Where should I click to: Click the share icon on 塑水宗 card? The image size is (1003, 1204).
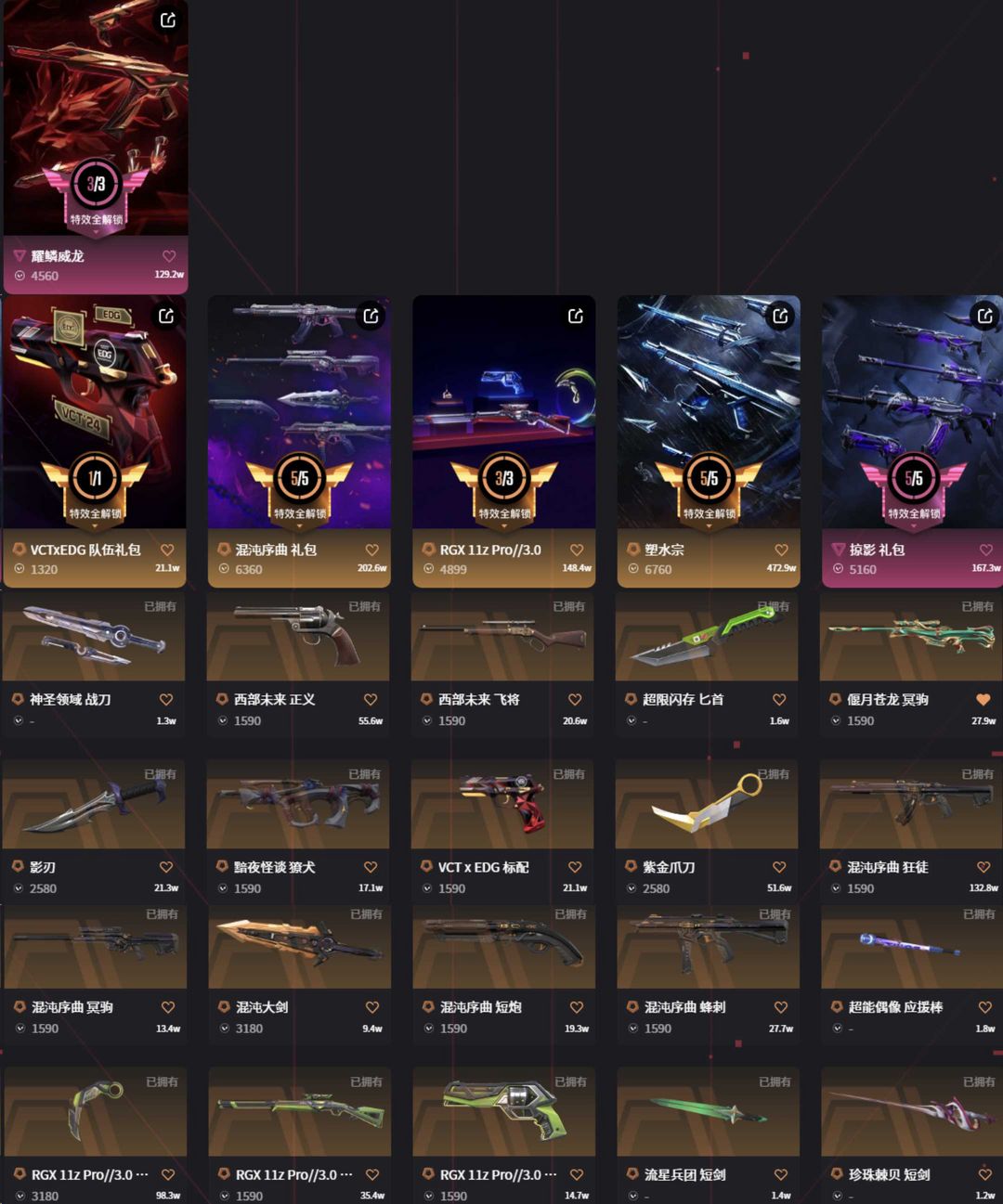[x=781, y=317]
